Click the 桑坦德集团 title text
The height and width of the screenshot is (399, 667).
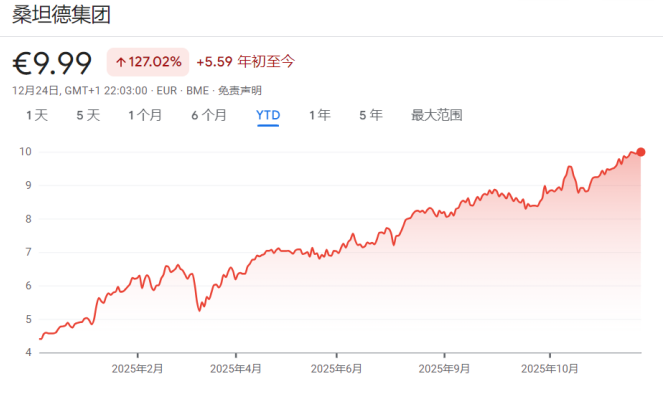coord(62,15)
